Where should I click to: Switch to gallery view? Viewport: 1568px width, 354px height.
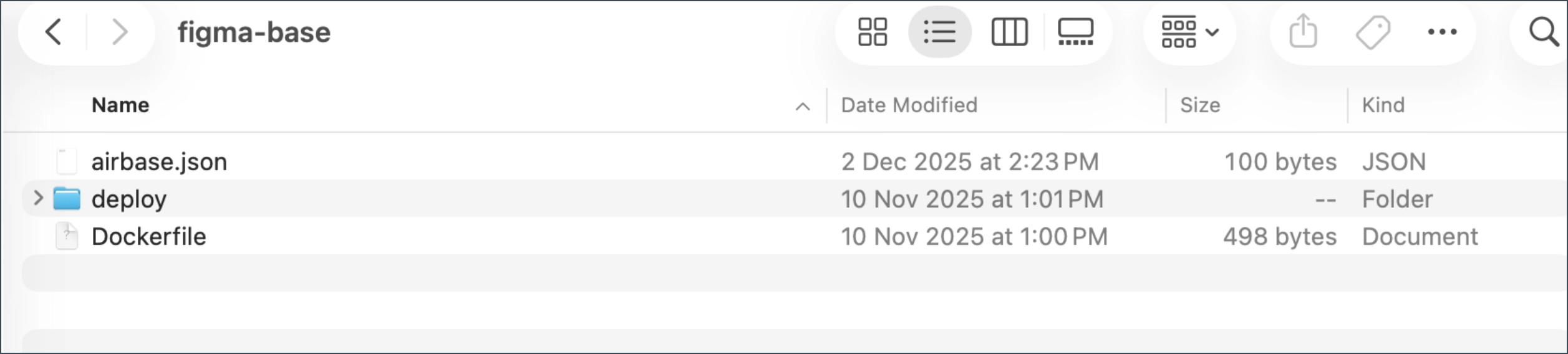pyautogui.click(x=1075, y=32)
